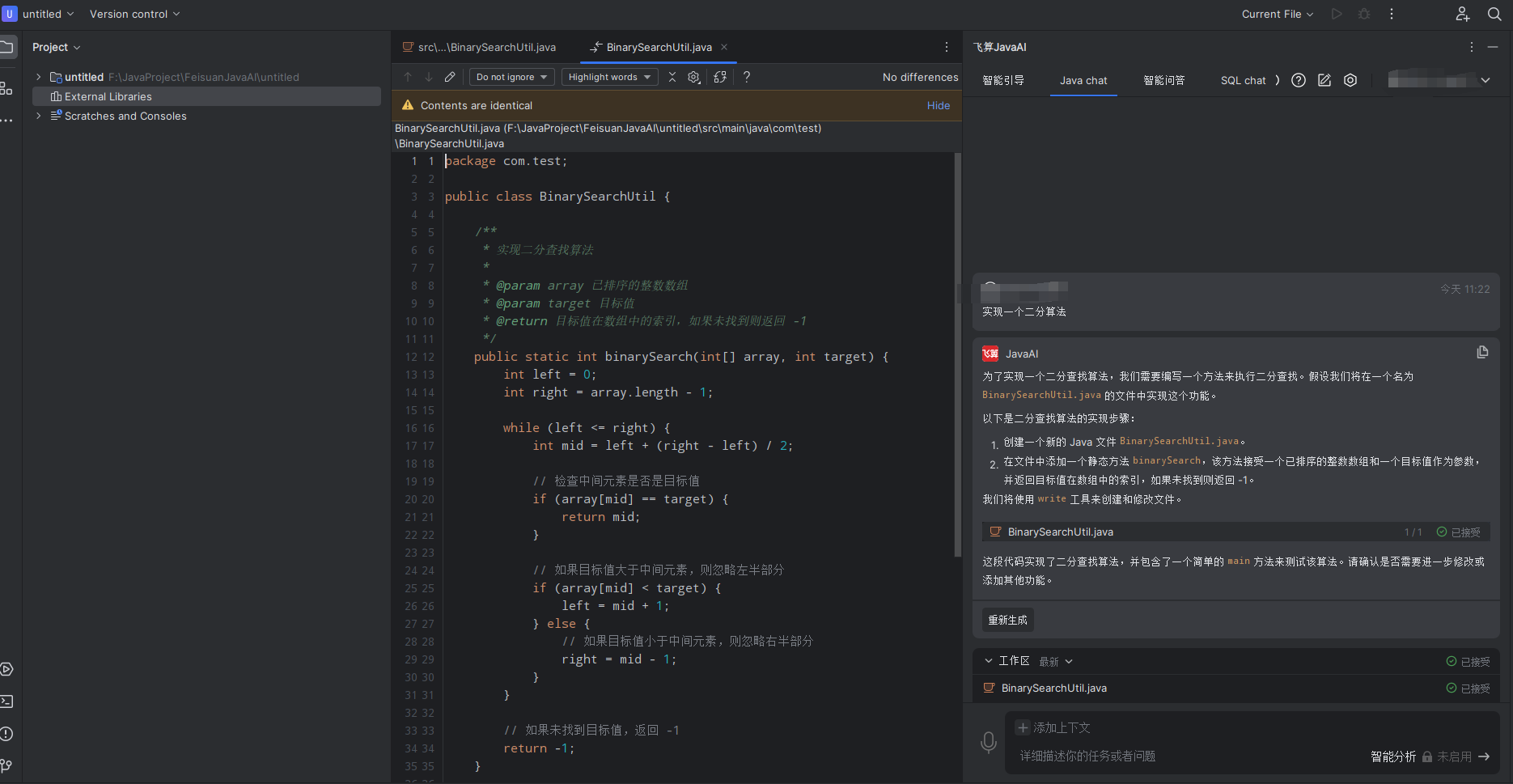Screen dimensions: 1513x784
Task: Open diff help question mark
Action: (x=747, y=77)
